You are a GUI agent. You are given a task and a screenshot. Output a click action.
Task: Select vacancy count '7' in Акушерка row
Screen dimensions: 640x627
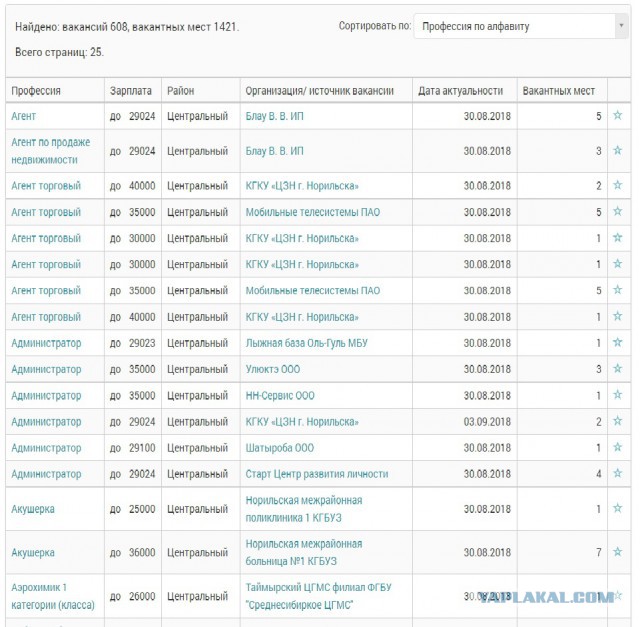[x=598, y=553]
